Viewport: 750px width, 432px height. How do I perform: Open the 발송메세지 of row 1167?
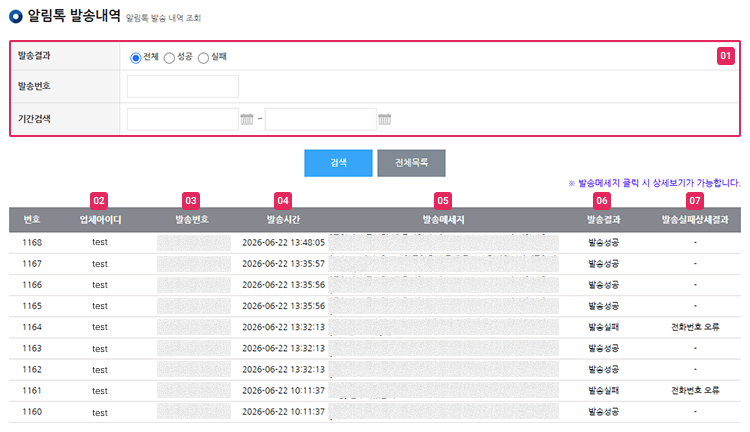click(443, 264)
